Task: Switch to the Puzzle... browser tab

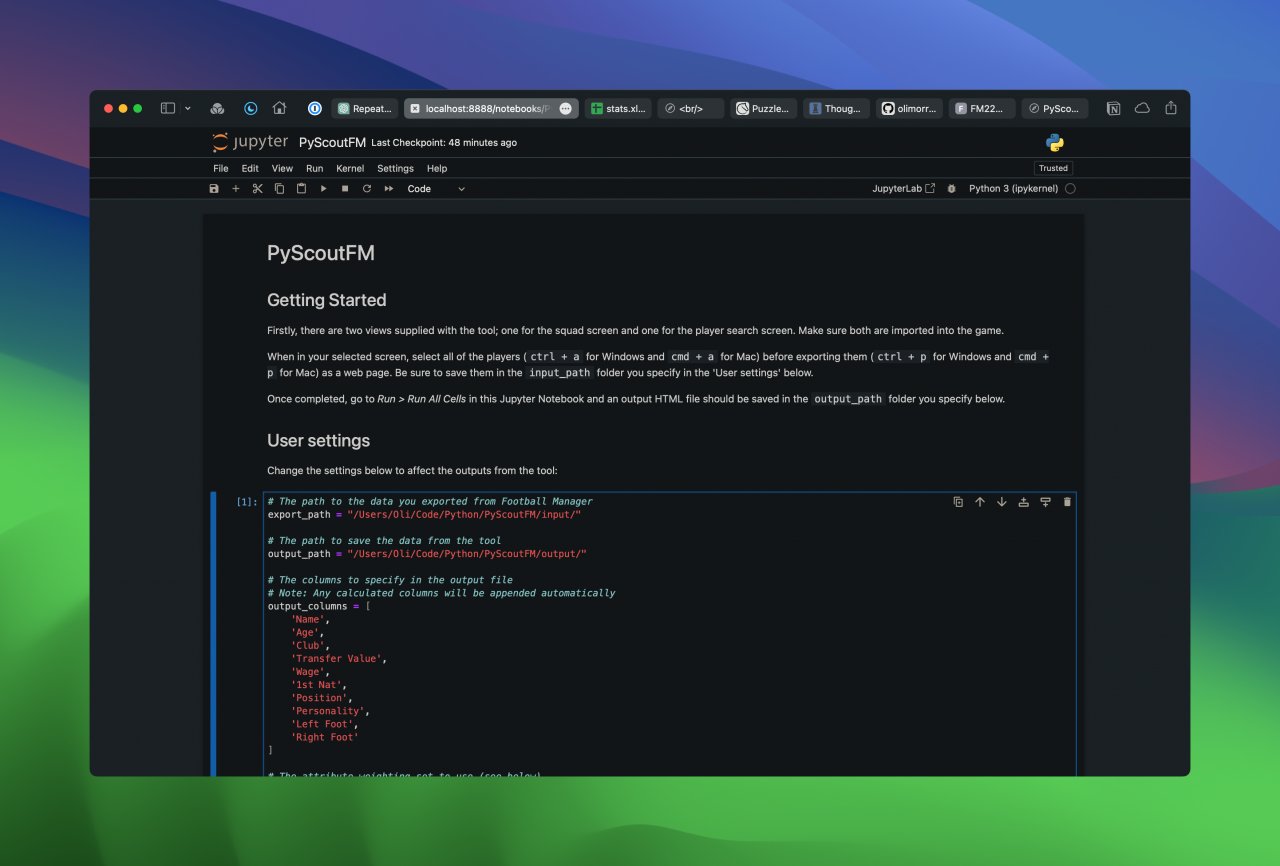Action: point(764,108)
